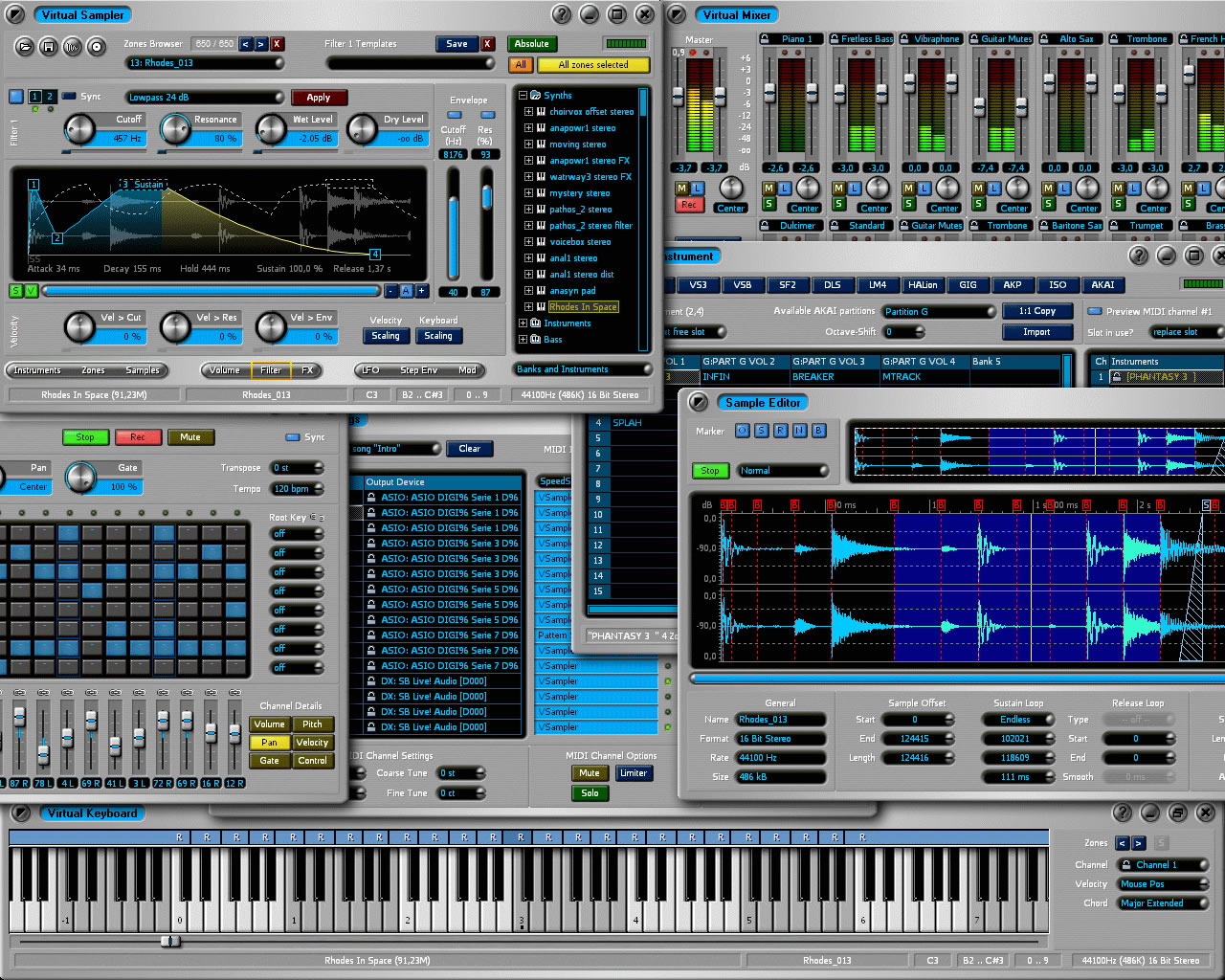This screenshot has height=980, width=1225.
Task: Next zone arrow in Virtual Keyboard Zones
Action: (x=1139, y=843)
